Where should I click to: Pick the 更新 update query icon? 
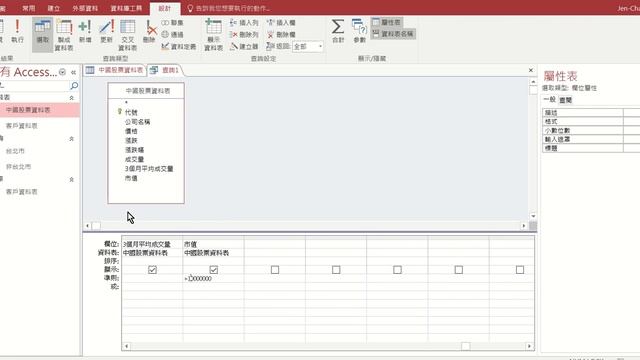(106, 32)
